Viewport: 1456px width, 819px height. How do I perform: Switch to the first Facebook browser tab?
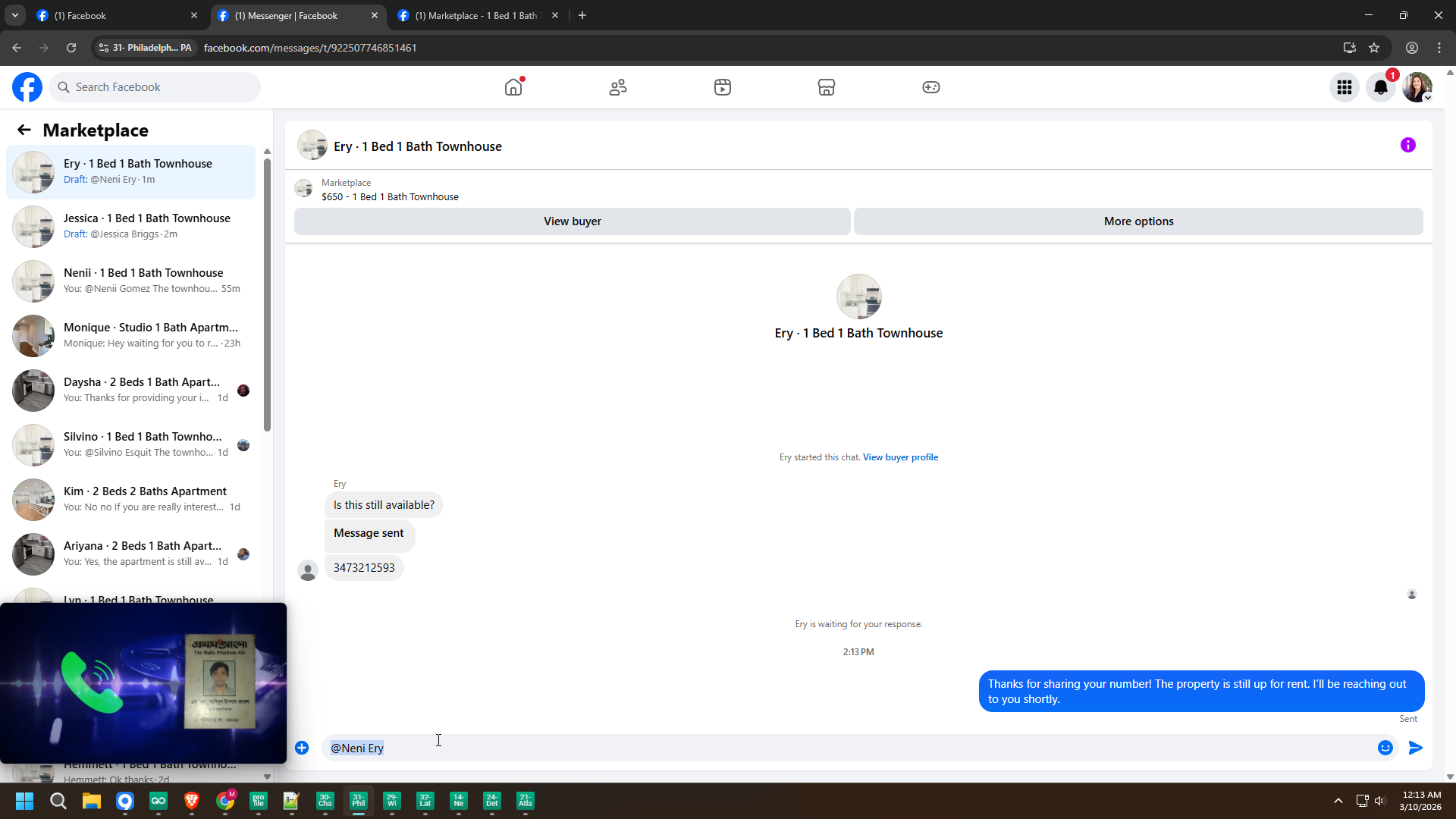114,15
